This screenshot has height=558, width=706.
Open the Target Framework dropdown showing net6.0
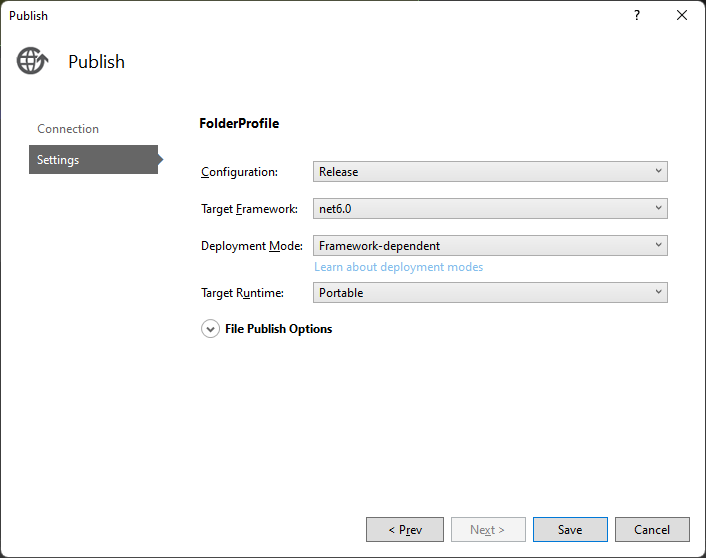[490, 209]
